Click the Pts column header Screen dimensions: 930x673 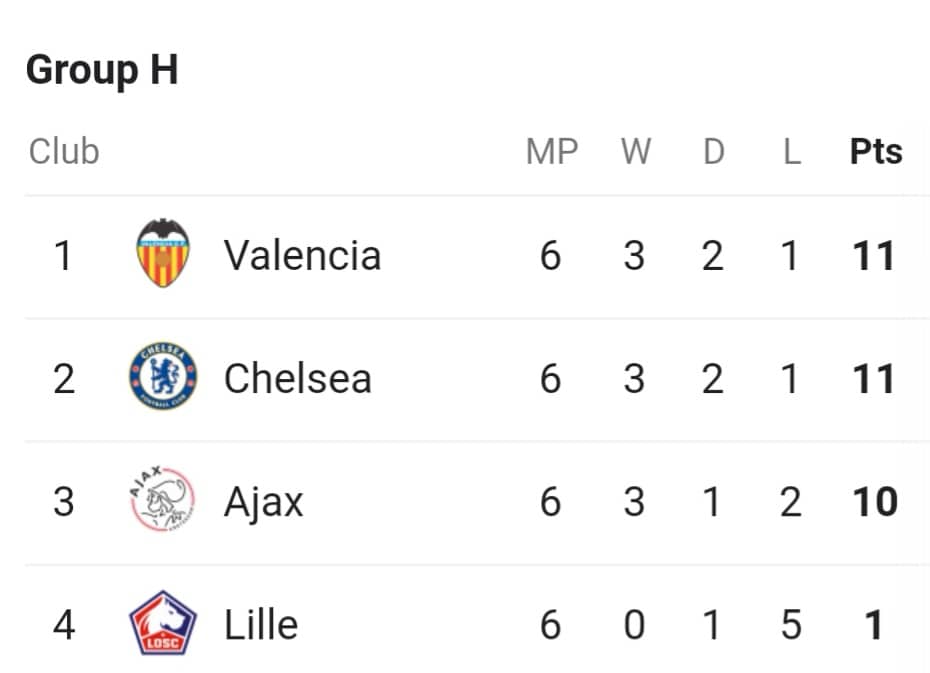pos(876,151)
